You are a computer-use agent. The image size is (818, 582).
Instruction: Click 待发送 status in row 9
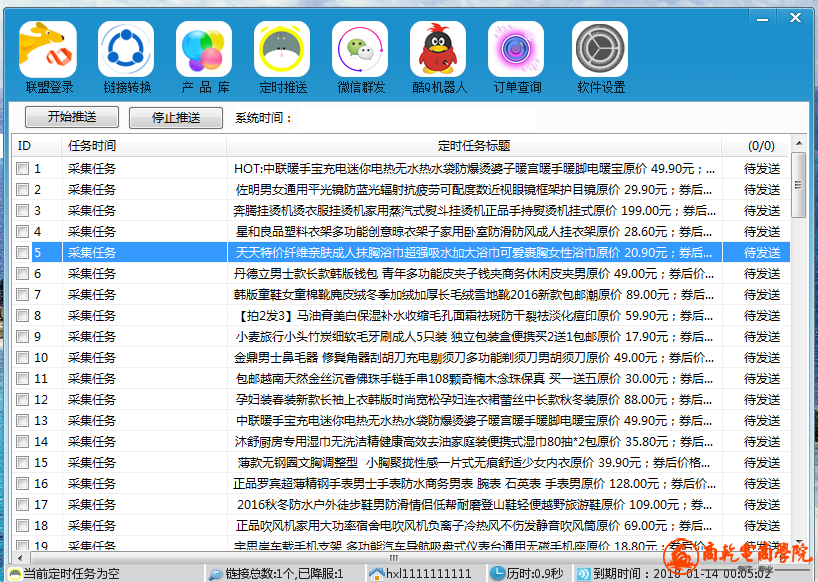[x=762, y=336]
